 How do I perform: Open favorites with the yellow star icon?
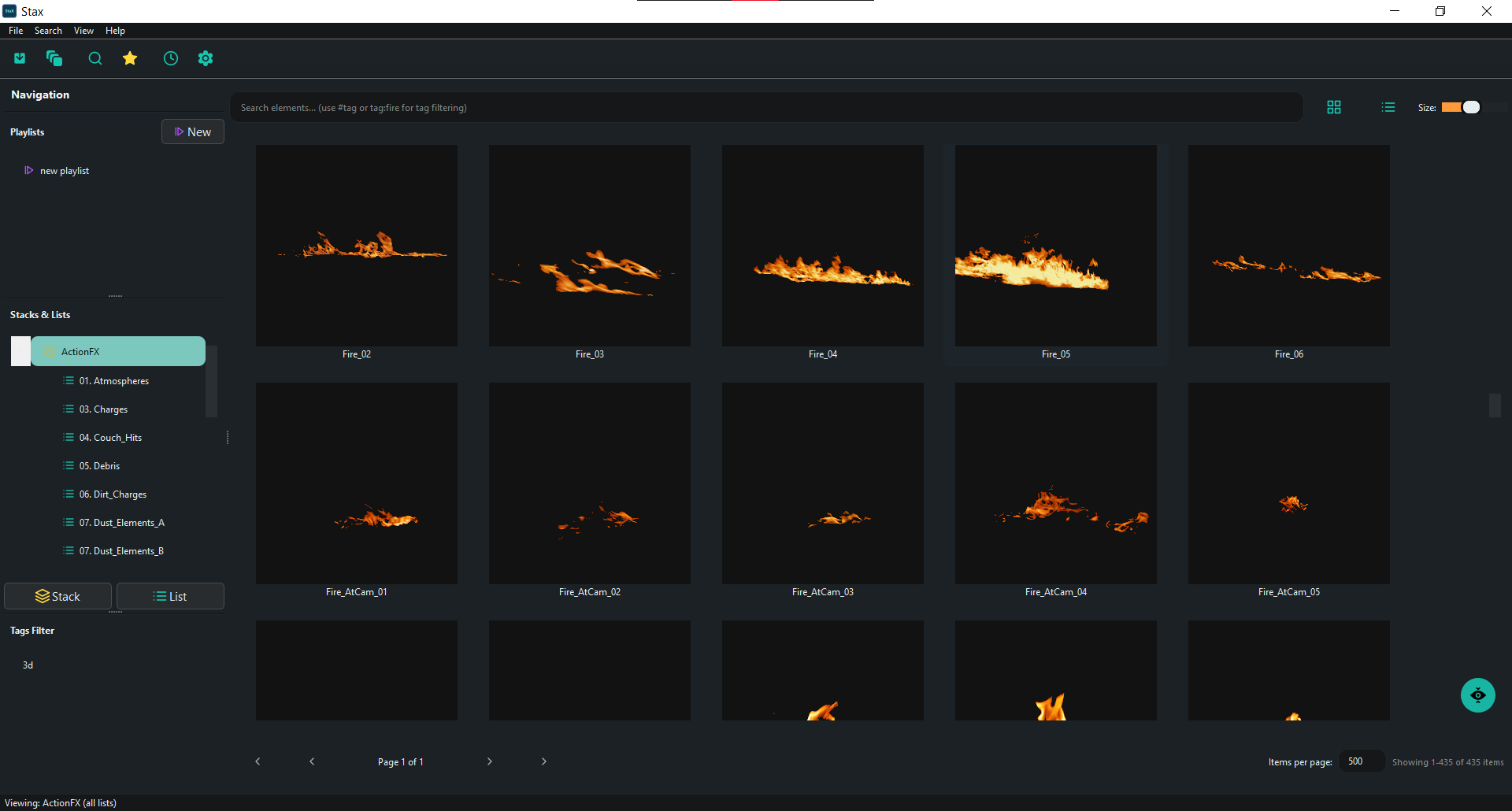point(130,58)
